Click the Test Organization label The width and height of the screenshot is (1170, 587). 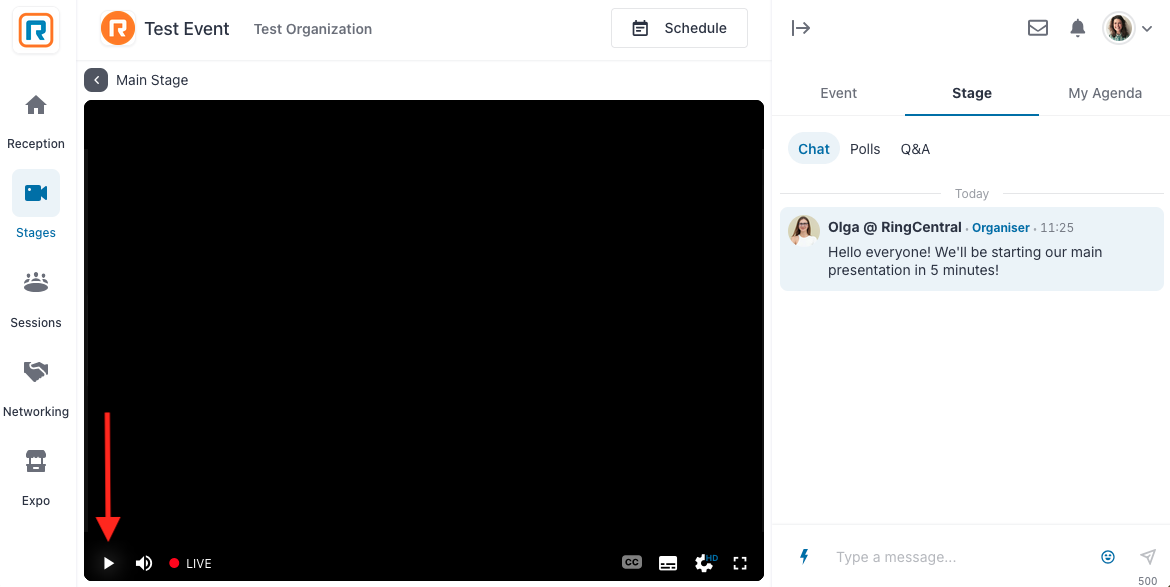313,29
